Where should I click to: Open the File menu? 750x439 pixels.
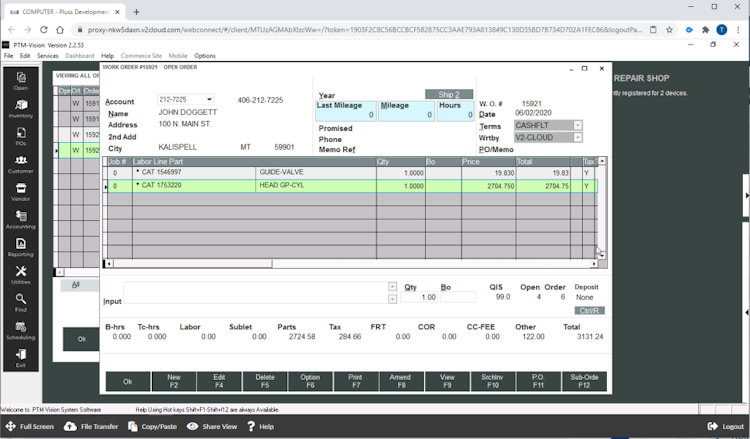tap(9, 56)
